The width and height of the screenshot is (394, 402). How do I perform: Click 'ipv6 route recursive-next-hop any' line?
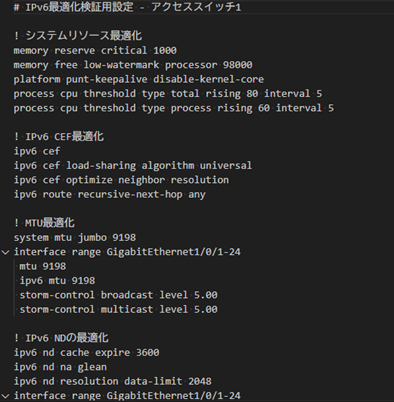pos(110,194)
